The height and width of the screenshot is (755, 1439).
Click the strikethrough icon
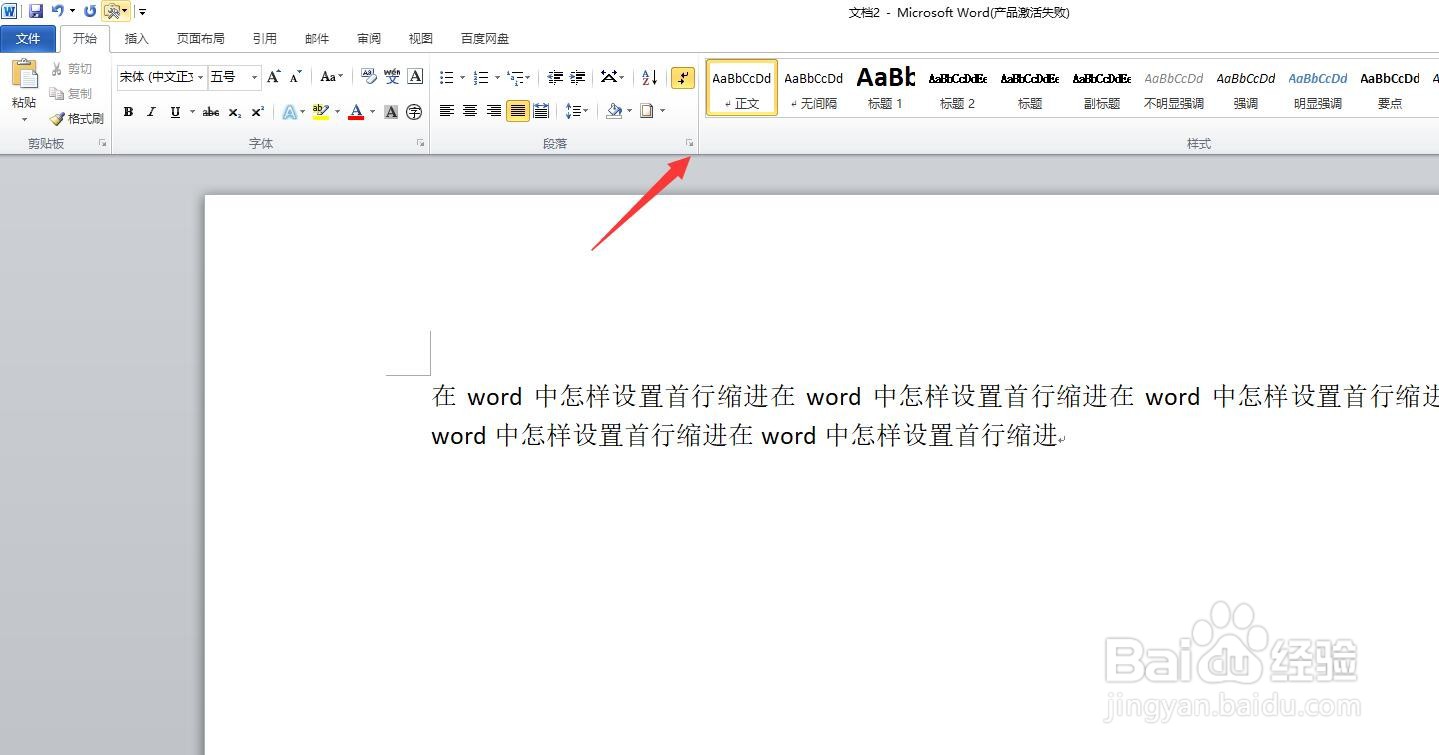[x=209, y=111]
